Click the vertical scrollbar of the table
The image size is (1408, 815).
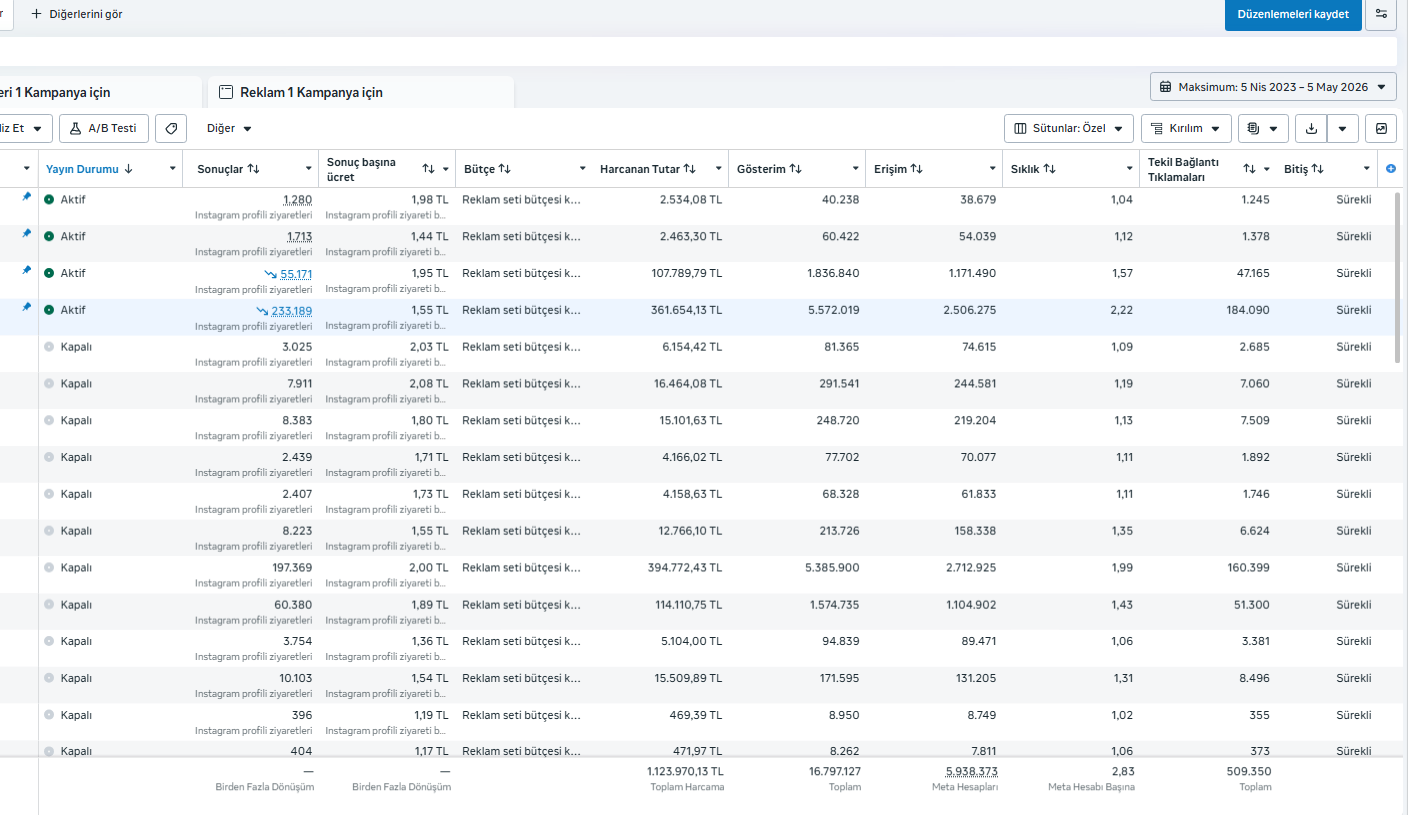click(x=1398, y=277)
